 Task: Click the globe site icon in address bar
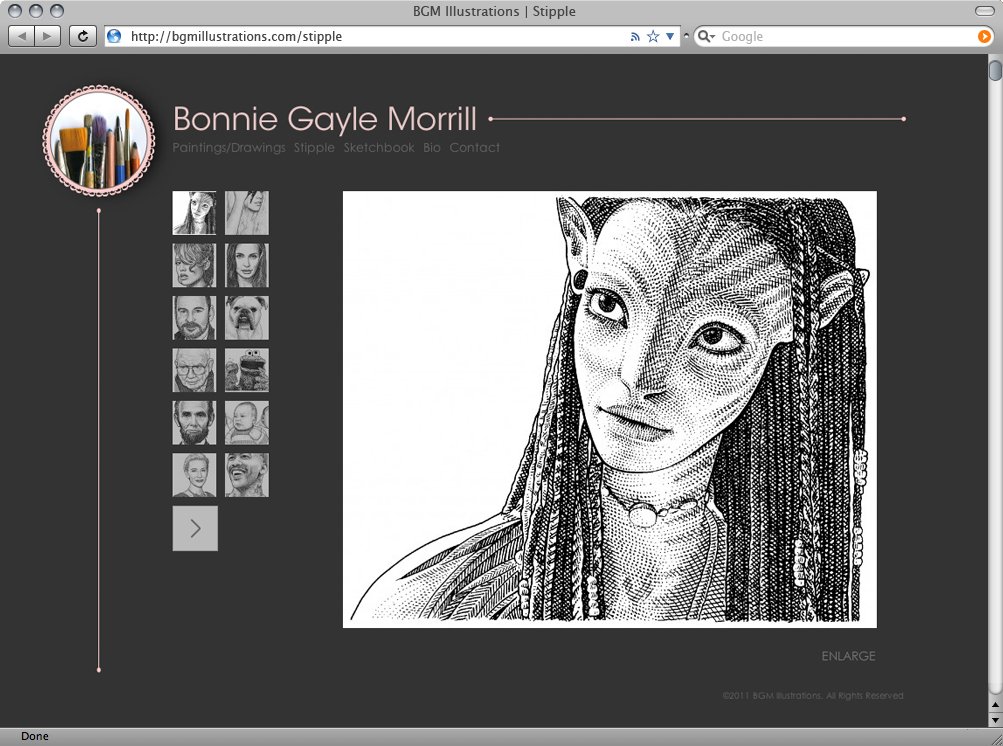point(115,36)
